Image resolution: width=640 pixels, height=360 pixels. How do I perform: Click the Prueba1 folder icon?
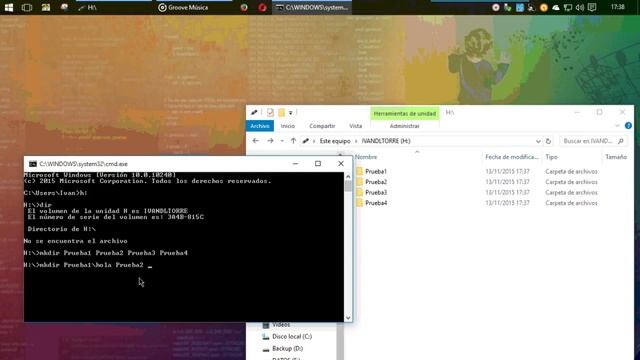(359, 171)
